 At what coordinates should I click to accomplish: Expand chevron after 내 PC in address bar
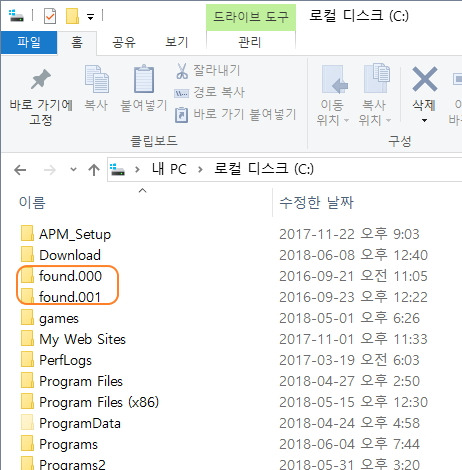[200, 170]
